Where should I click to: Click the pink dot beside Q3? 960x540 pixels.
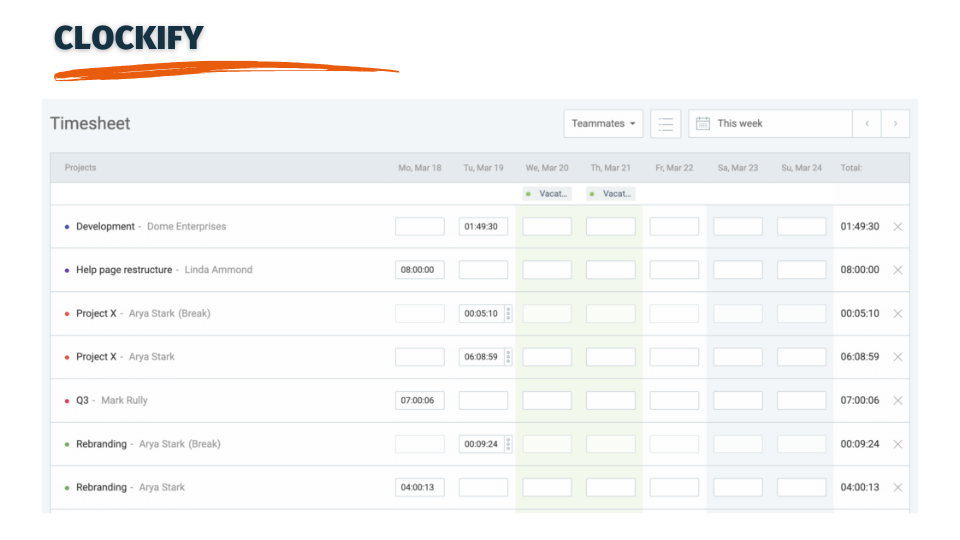67,401
